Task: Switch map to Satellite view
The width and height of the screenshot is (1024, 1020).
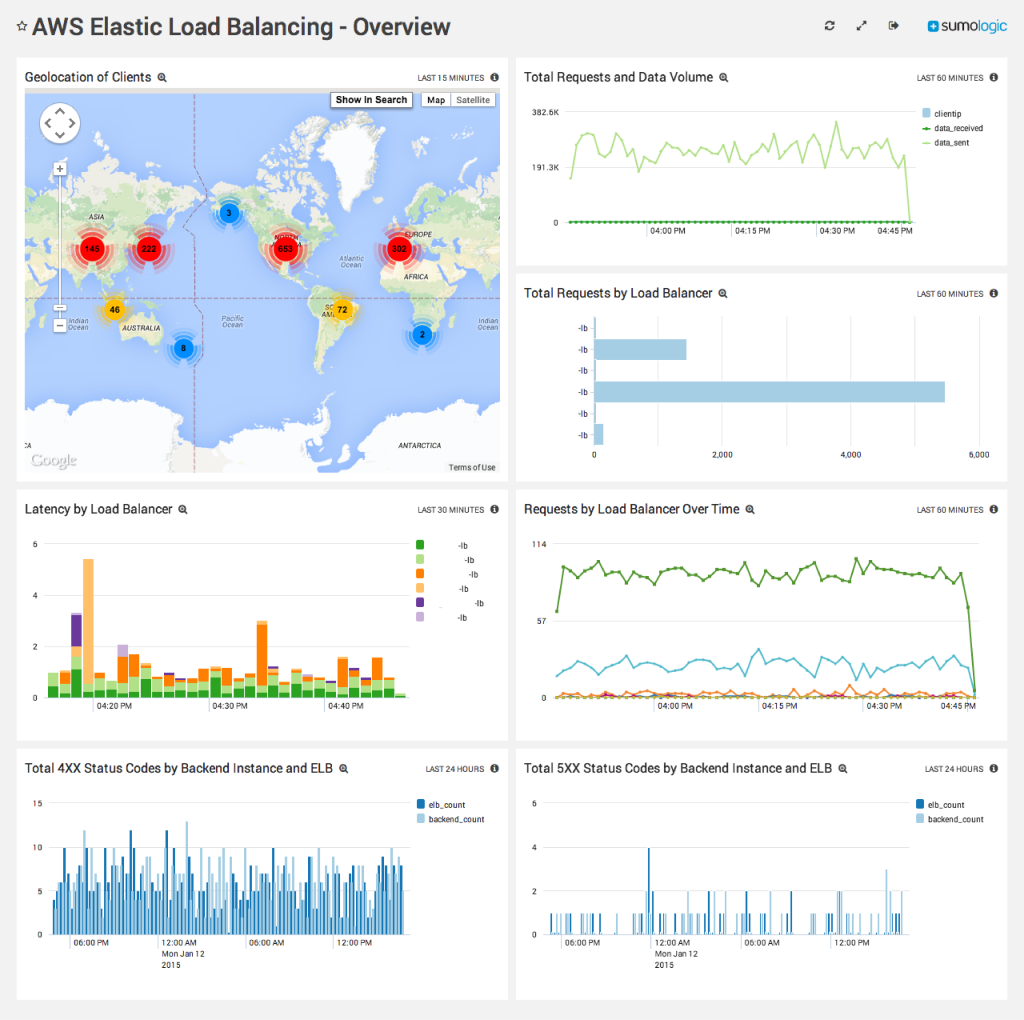Action: 473,100
